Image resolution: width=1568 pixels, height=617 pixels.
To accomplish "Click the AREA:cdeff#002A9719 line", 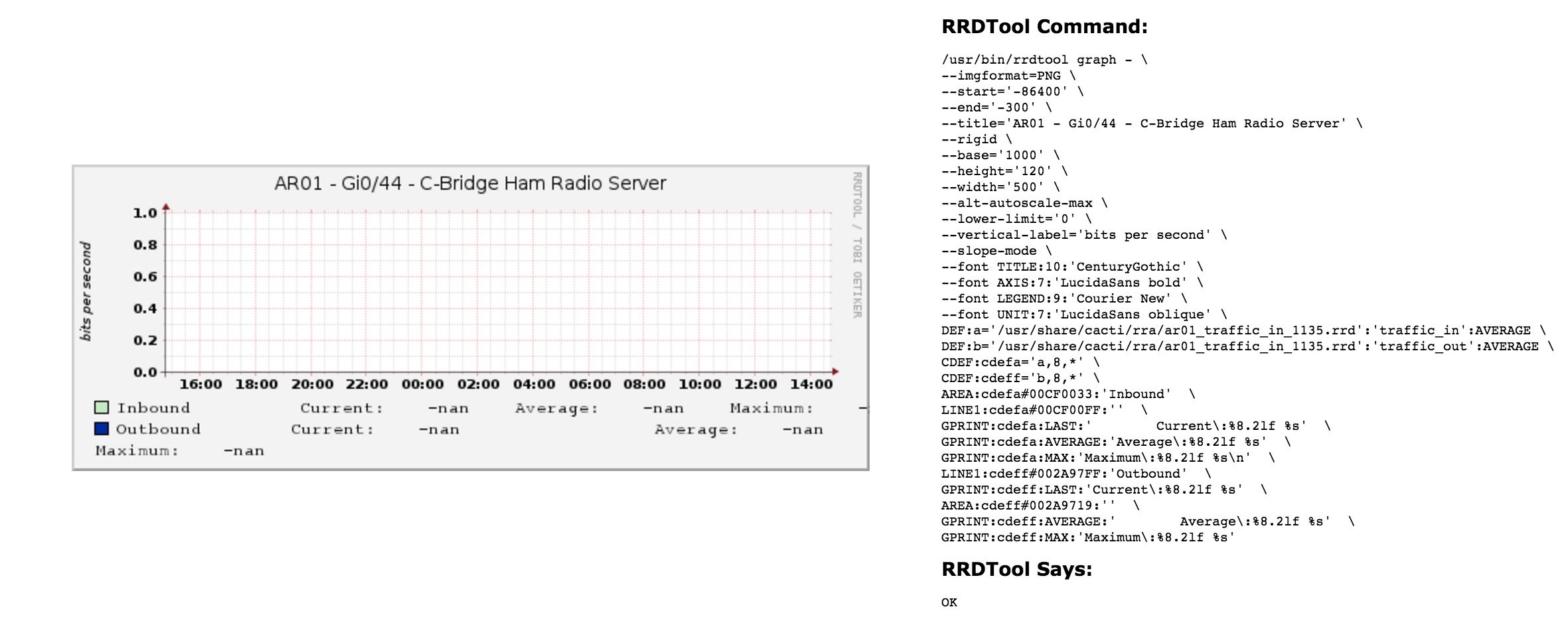I will 1040,506.
